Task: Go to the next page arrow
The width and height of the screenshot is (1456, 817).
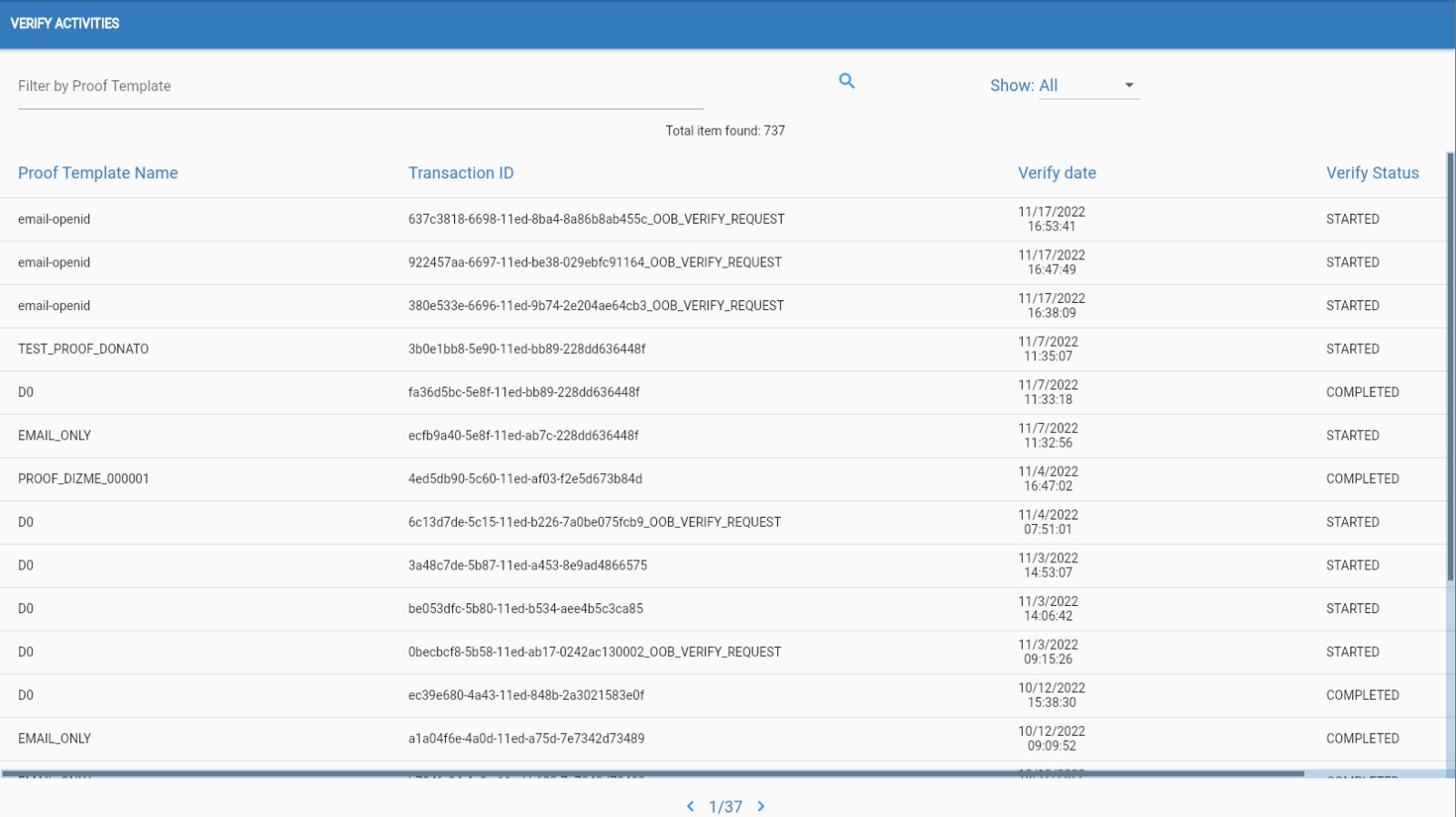Action: click(x=761, y=806)
